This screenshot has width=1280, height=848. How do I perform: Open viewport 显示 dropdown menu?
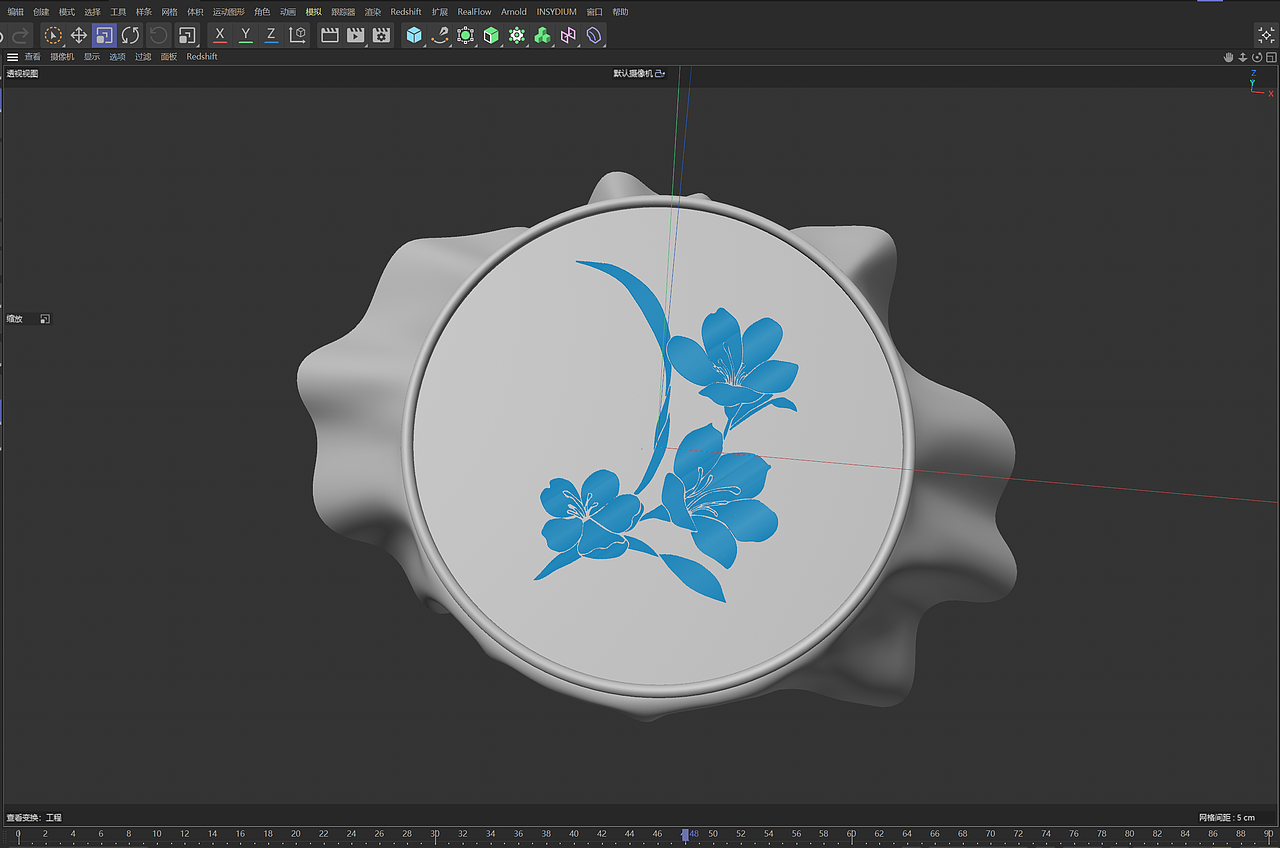92,57
